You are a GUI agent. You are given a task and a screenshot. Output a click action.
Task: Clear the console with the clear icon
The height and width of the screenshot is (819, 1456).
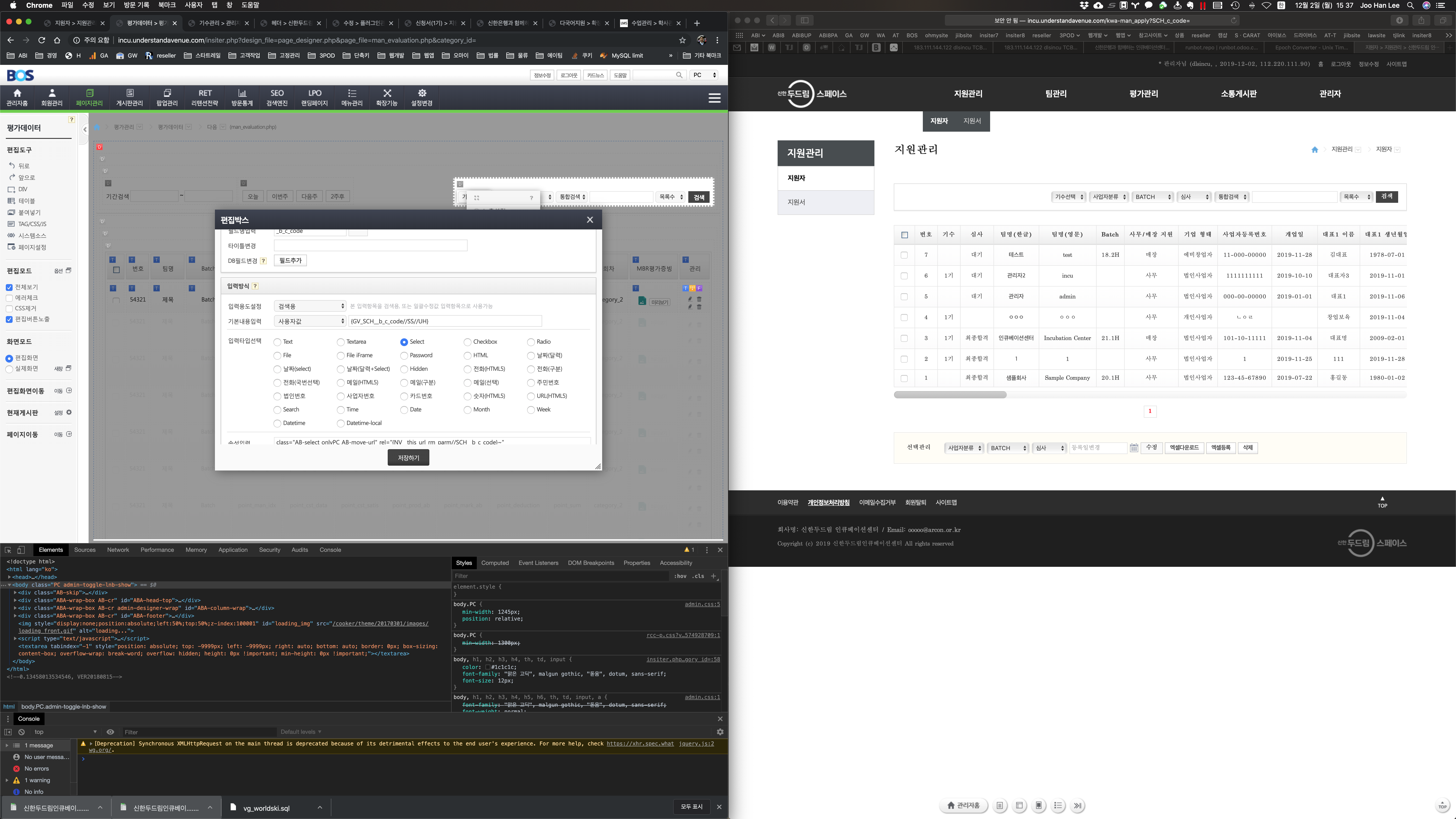22,732
